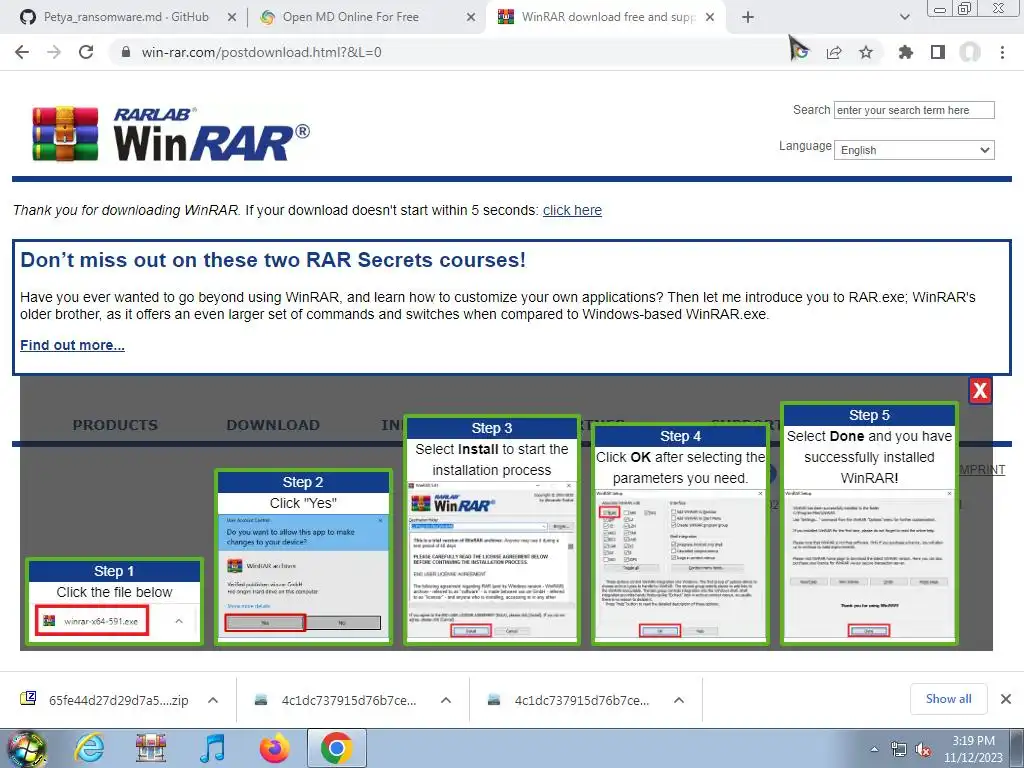Click the Chrome taskbar icon
The height and width of the screenshot is (768, 1024).
[x=336, y=748]
